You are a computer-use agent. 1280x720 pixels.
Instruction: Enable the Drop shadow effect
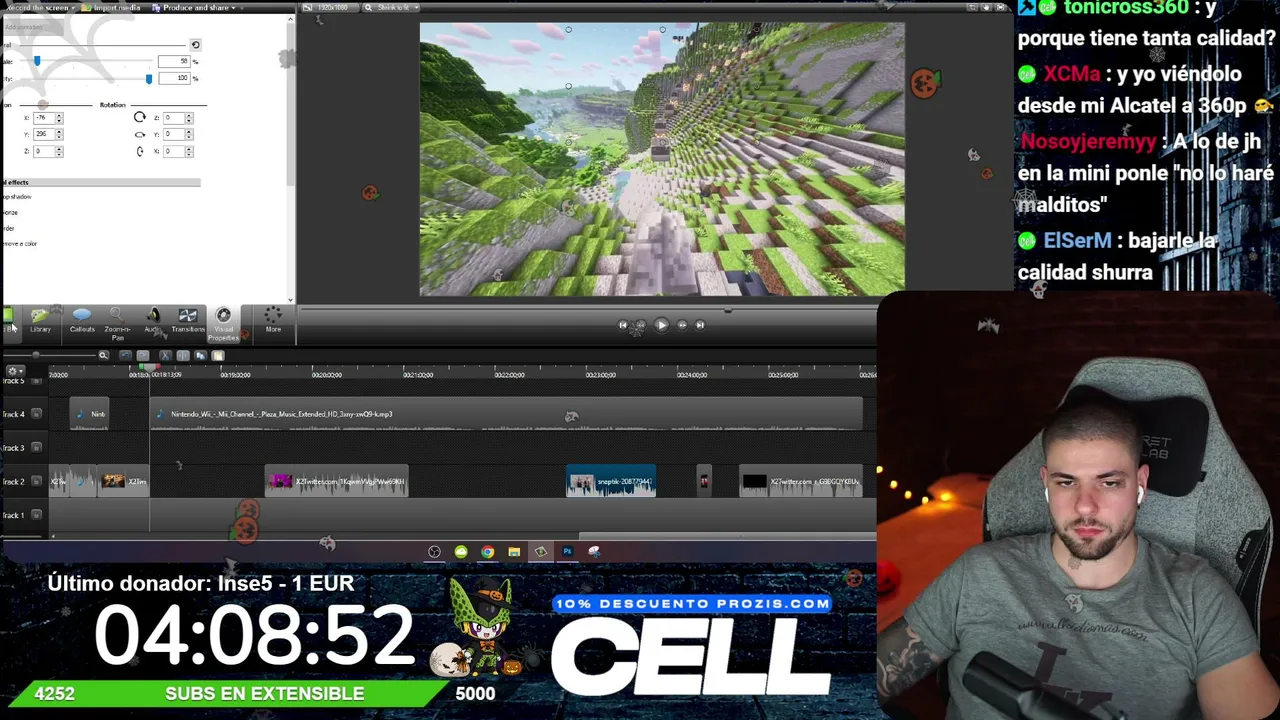pos(16,197)
